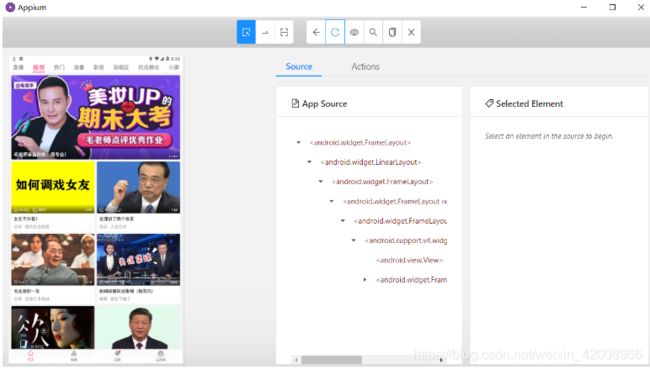Activate the Select Elements tool
This screenshot has height=370, width=650.
pyautogui.click(x=246, y=32)
